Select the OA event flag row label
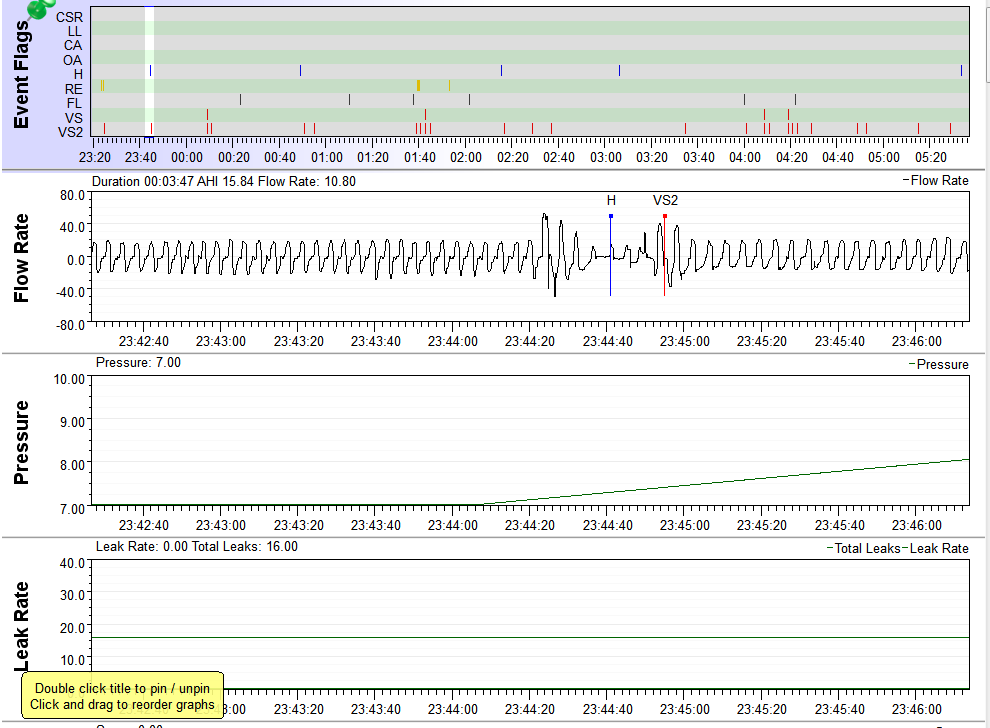The image size is (990, 728). pyautogui.click(x=73, y=60)
